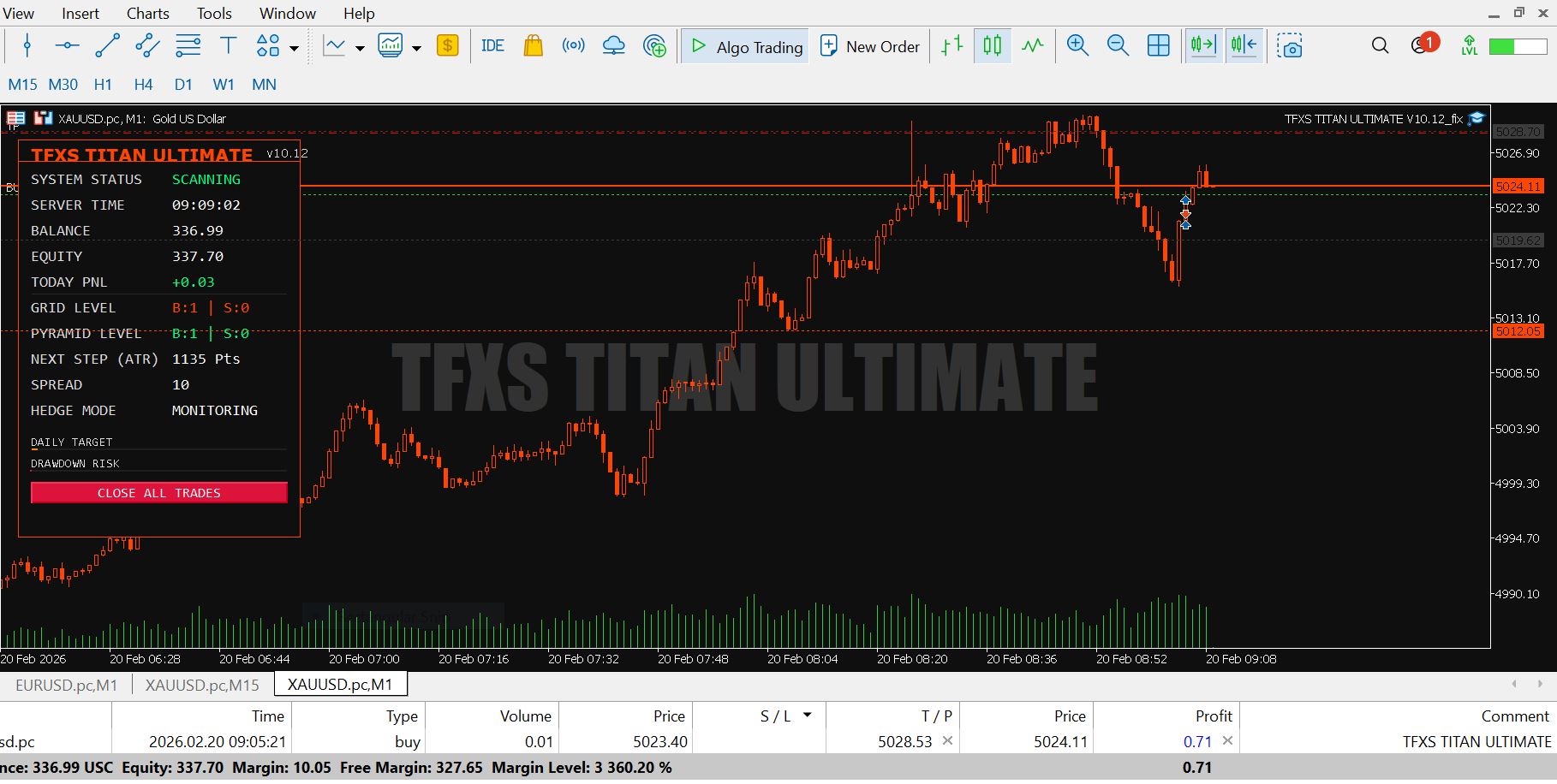The height and width of the screenshot is (784, 1557).
Task: Open the tile windows grid layout
Action: 1158,46
